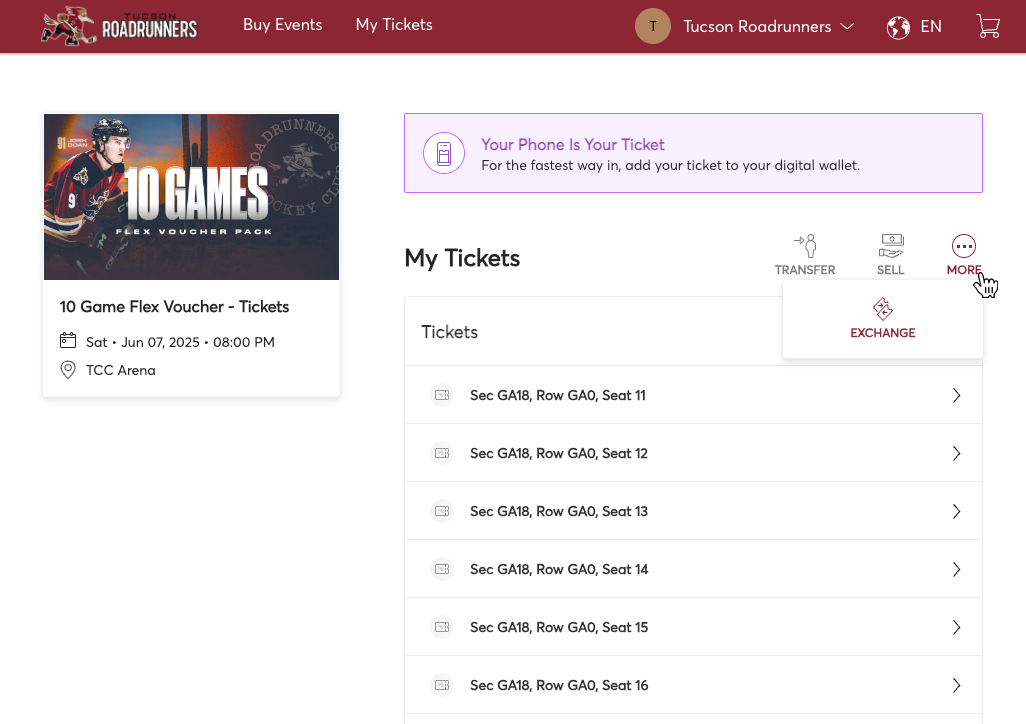Click the TCC Arena venue text
Screen dimensions: 1026x724
pyautogui.click(x=120, y=370)
